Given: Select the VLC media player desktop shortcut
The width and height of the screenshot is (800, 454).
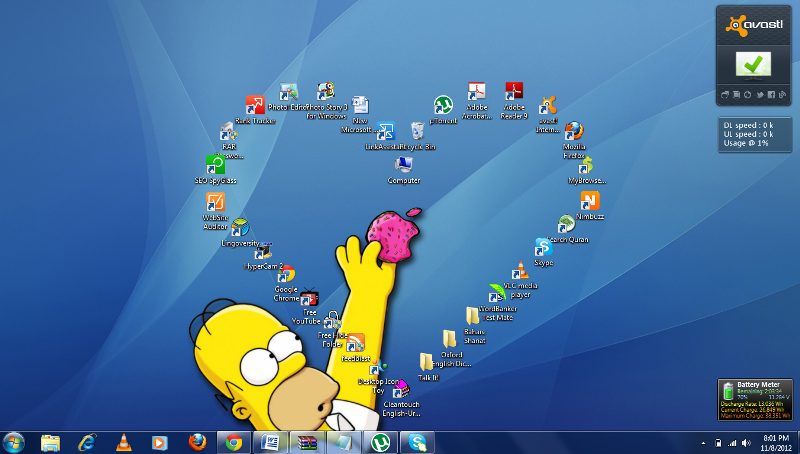Looking at the screenshot, I should [520, 280].
